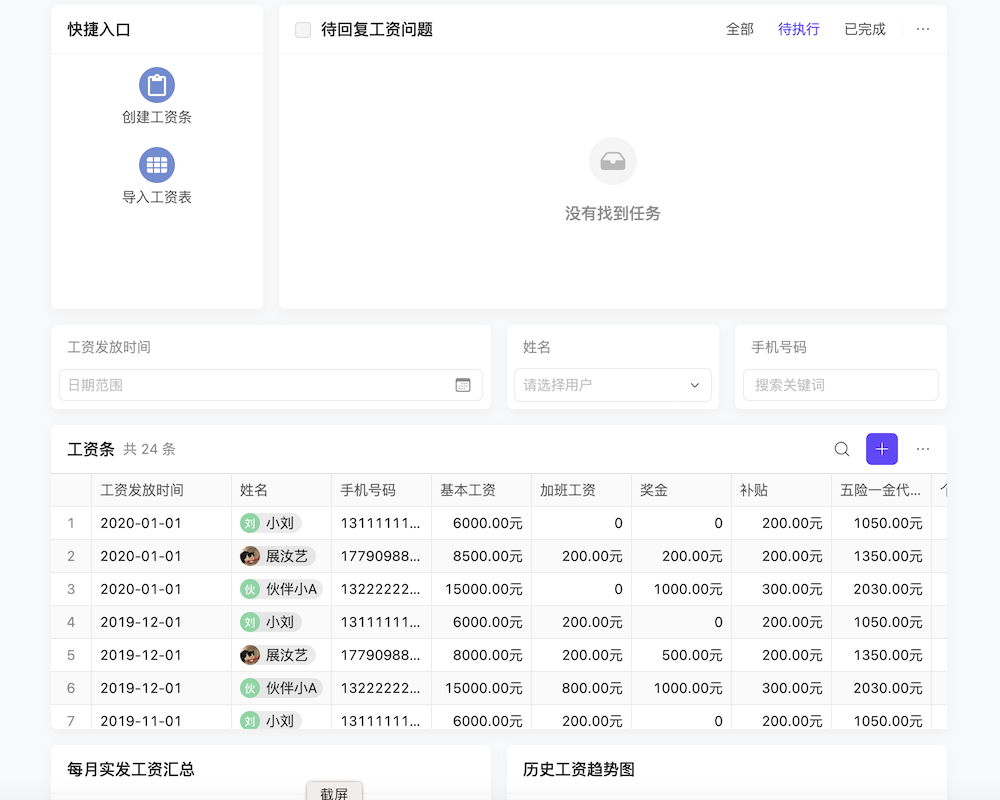
Task: Open the 待执行 tab
Action: (798, 29)
